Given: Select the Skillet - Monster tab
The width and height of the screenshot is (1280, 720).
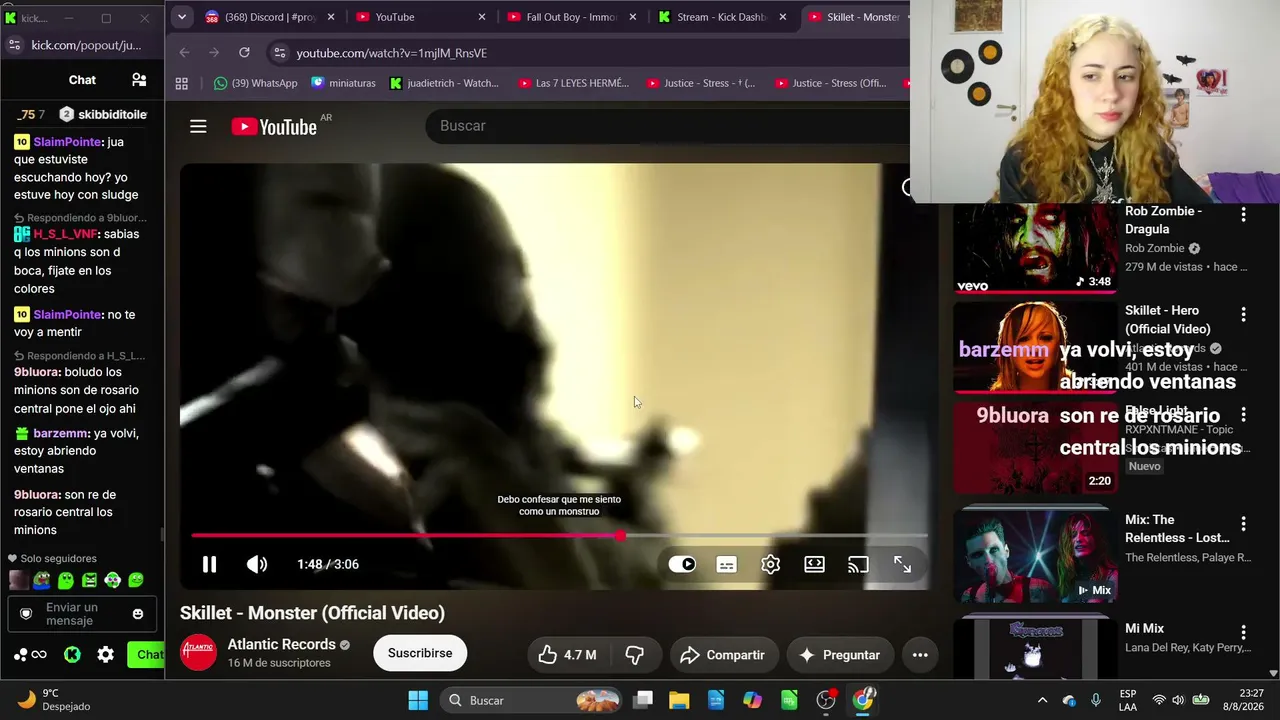Looking at the screenshot, I should pyautogui.click(x=855, y=17).
